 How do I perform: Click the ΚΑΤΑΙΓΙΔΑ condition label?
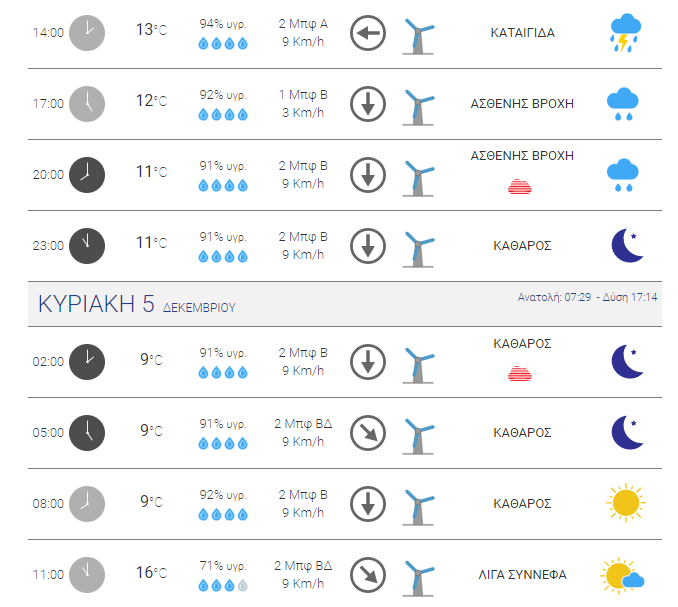(x=522, y=33)
